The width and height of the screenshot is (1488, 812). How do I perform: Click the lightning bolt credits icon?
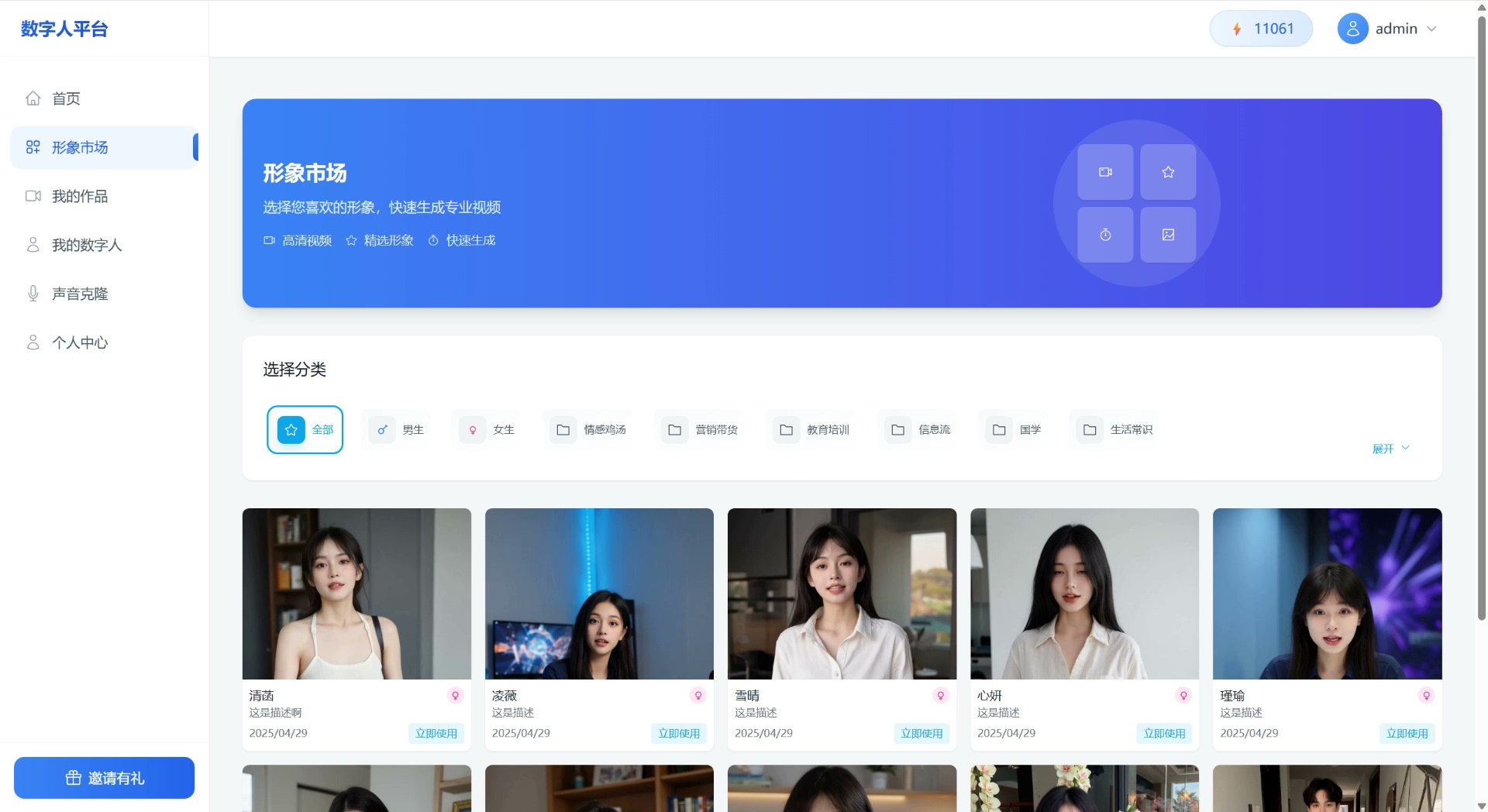pyautogui.click(x=1237, y=29)
